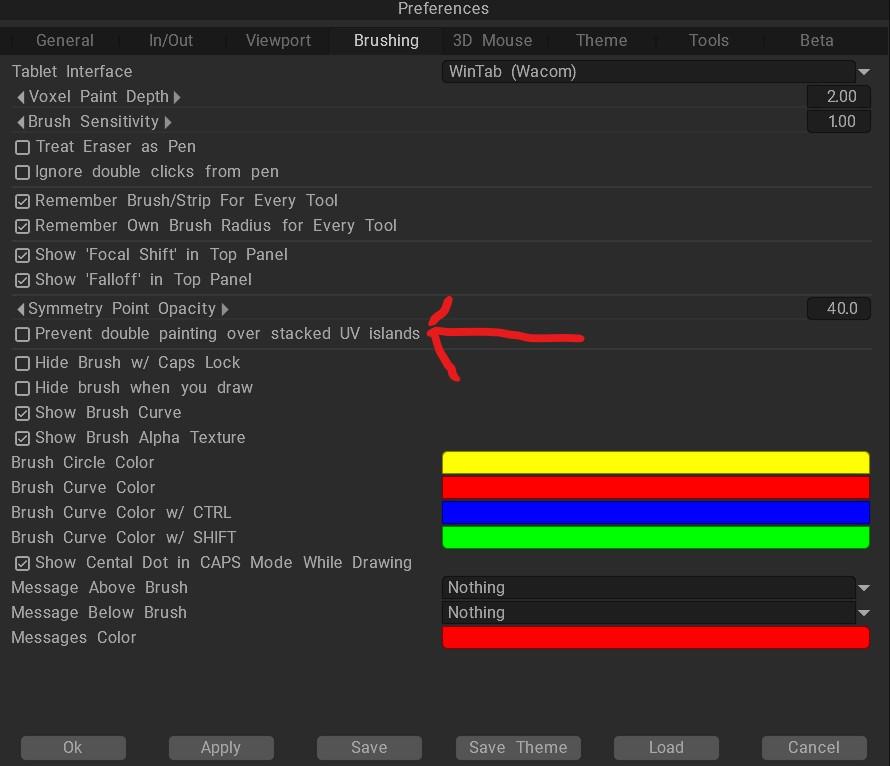The width and height of the screenshot is (890, 766).
Task: Click the Save Theme button
Action: [x=517, y=748]
